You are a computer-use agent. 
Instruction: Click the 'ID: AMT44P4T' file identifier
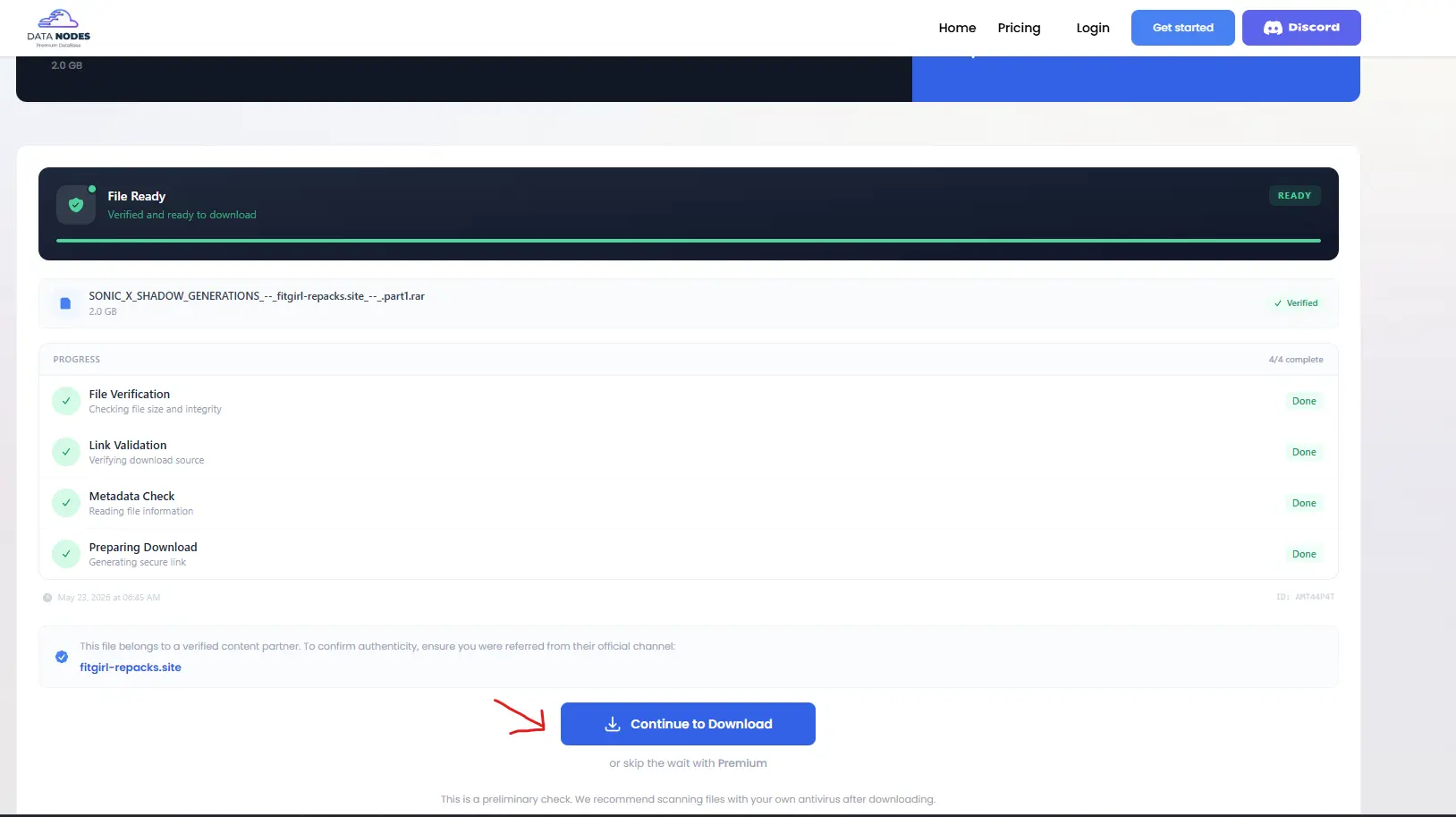pyautogui.click(x=1305, y=597)
